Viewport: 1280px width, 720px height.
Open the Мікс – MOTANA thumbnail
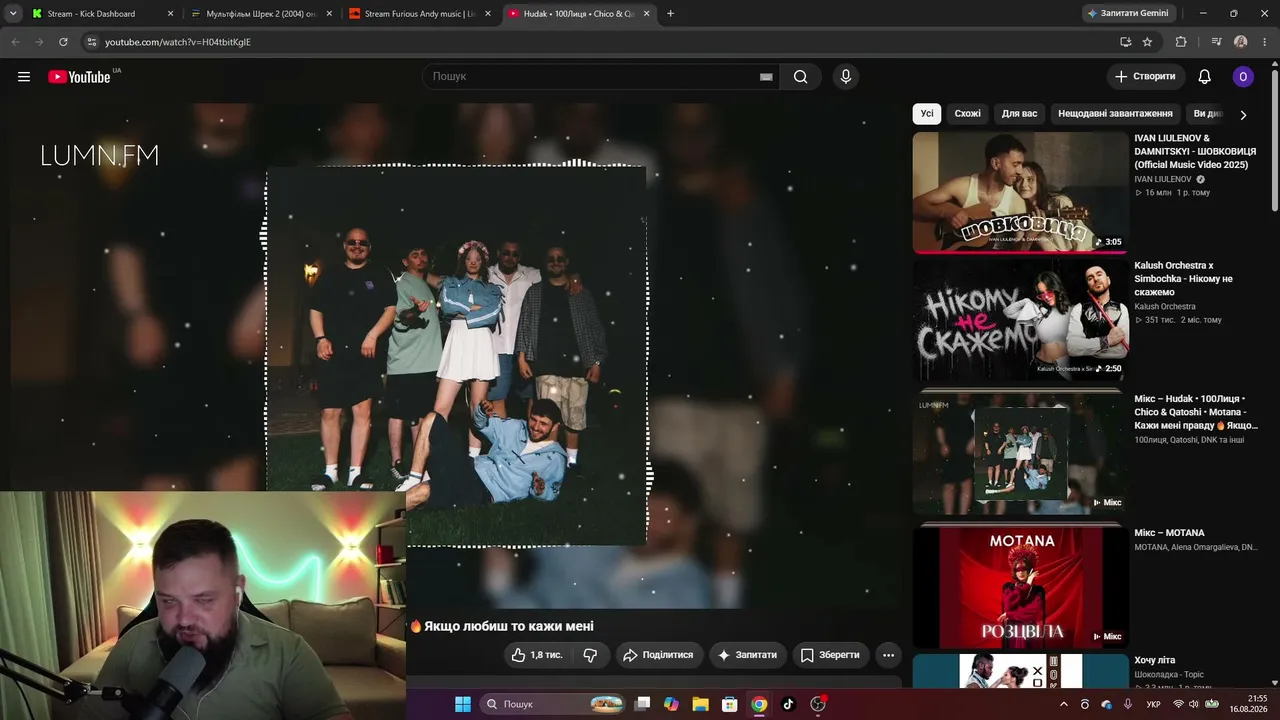pyautogui.click(x=1020, y=587)
